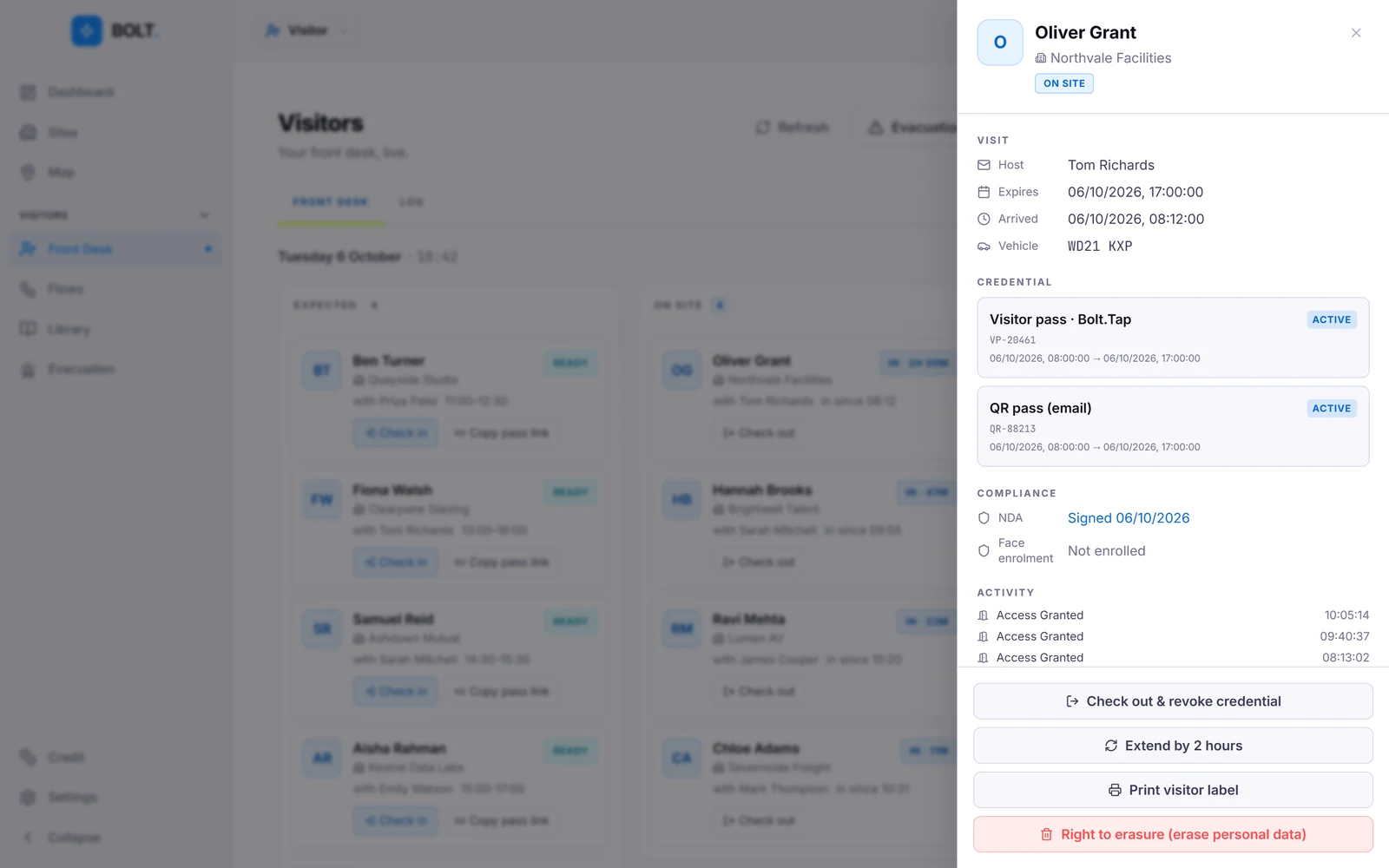Image resolution: width=1389 pixels, height=868 pixels.
Task: Switch to the Front Desk tab behind panel
Action: tap(331, 202)
